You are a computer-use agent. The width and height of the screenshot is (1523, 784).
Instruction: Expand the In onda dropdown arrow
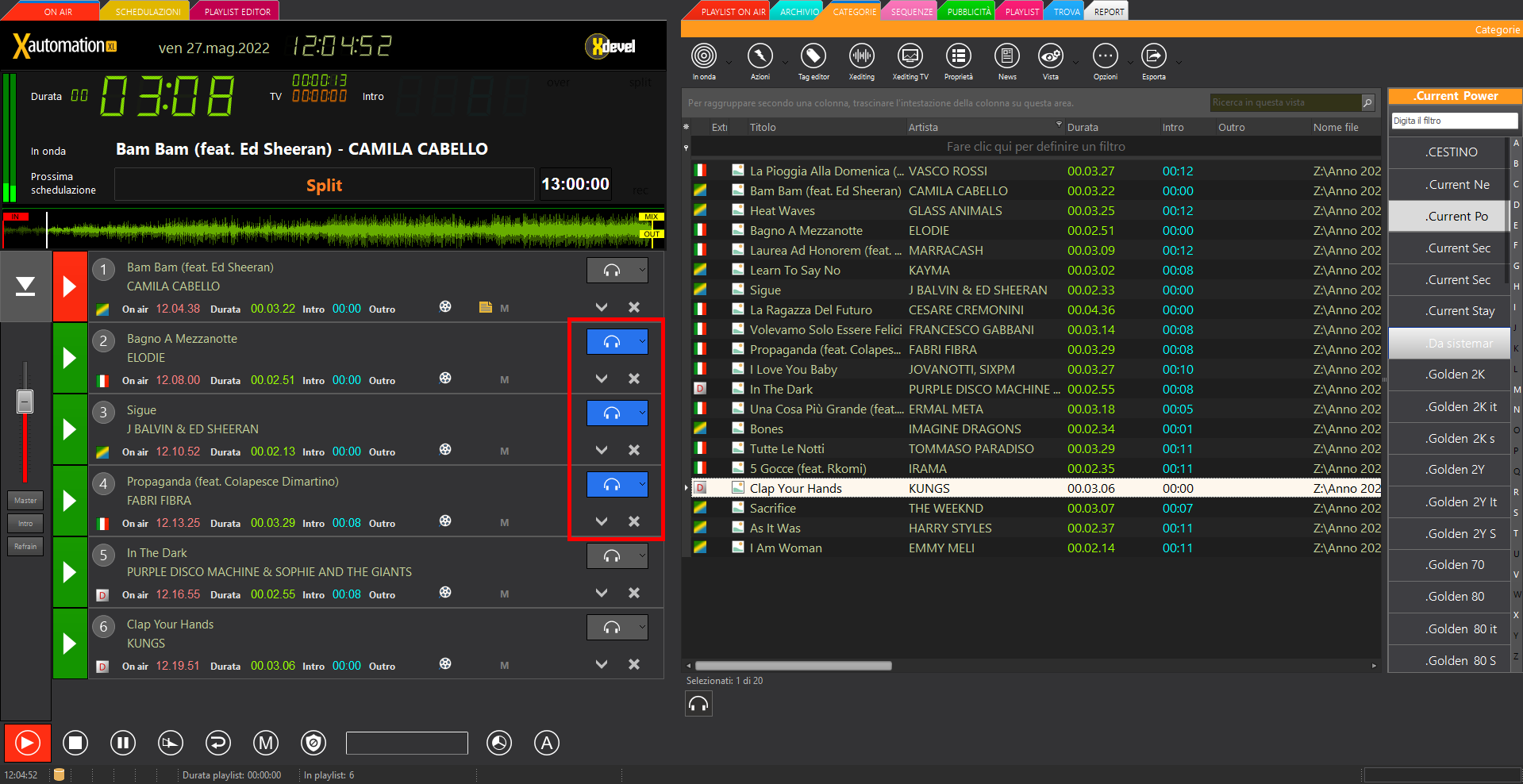728,62
